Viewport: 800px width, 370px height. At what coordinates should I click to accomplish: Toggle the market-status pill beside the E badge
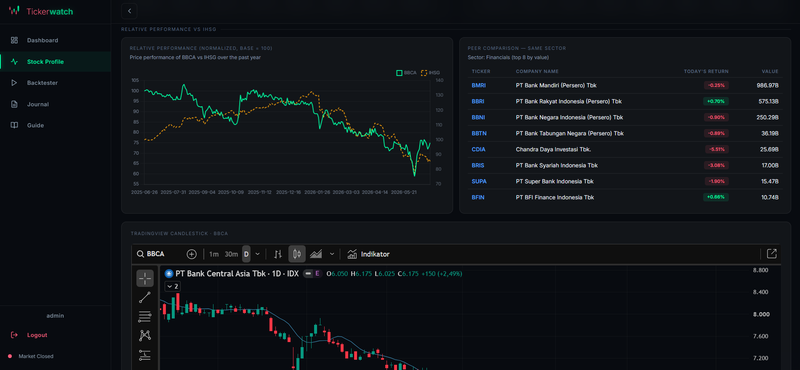[308, 274]
